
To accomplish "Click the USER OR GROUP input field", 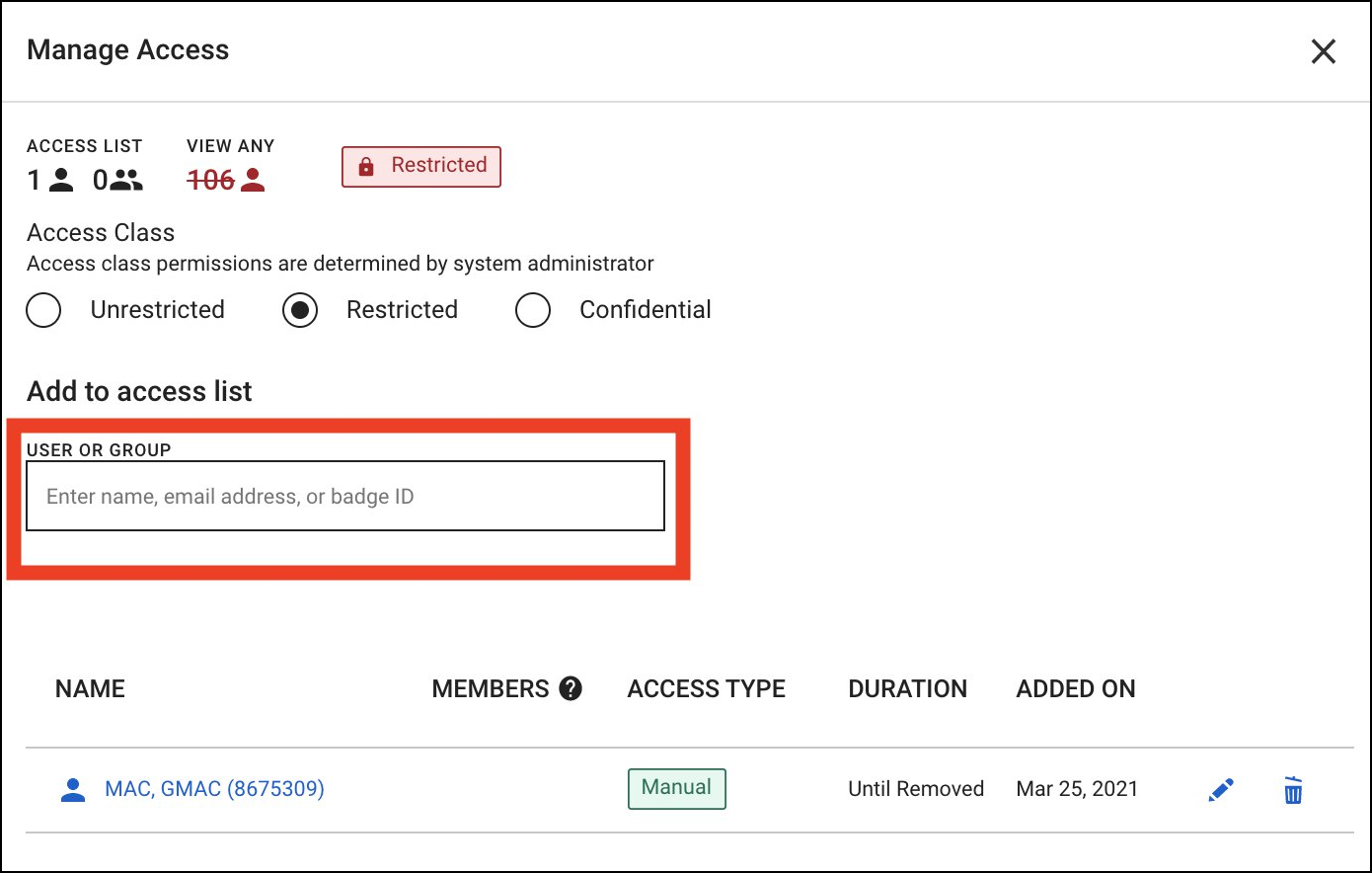I will pyautogui.click(x=344, y=496).
